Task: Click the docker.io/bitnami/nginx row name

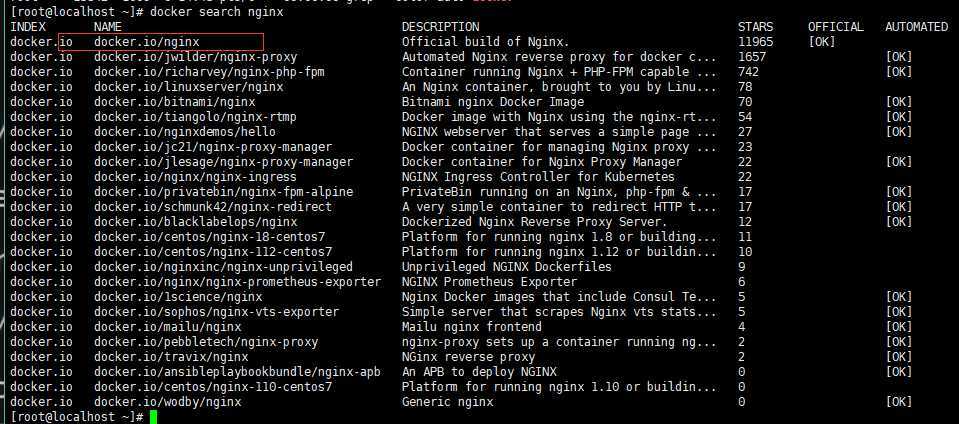Action: 175,102
